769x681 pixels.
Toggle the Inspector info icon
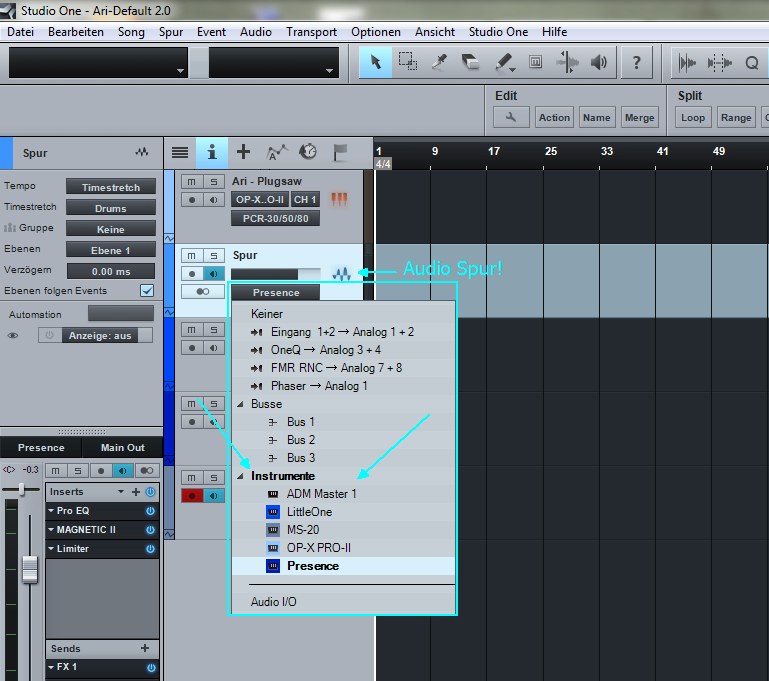tap(212, 152)
